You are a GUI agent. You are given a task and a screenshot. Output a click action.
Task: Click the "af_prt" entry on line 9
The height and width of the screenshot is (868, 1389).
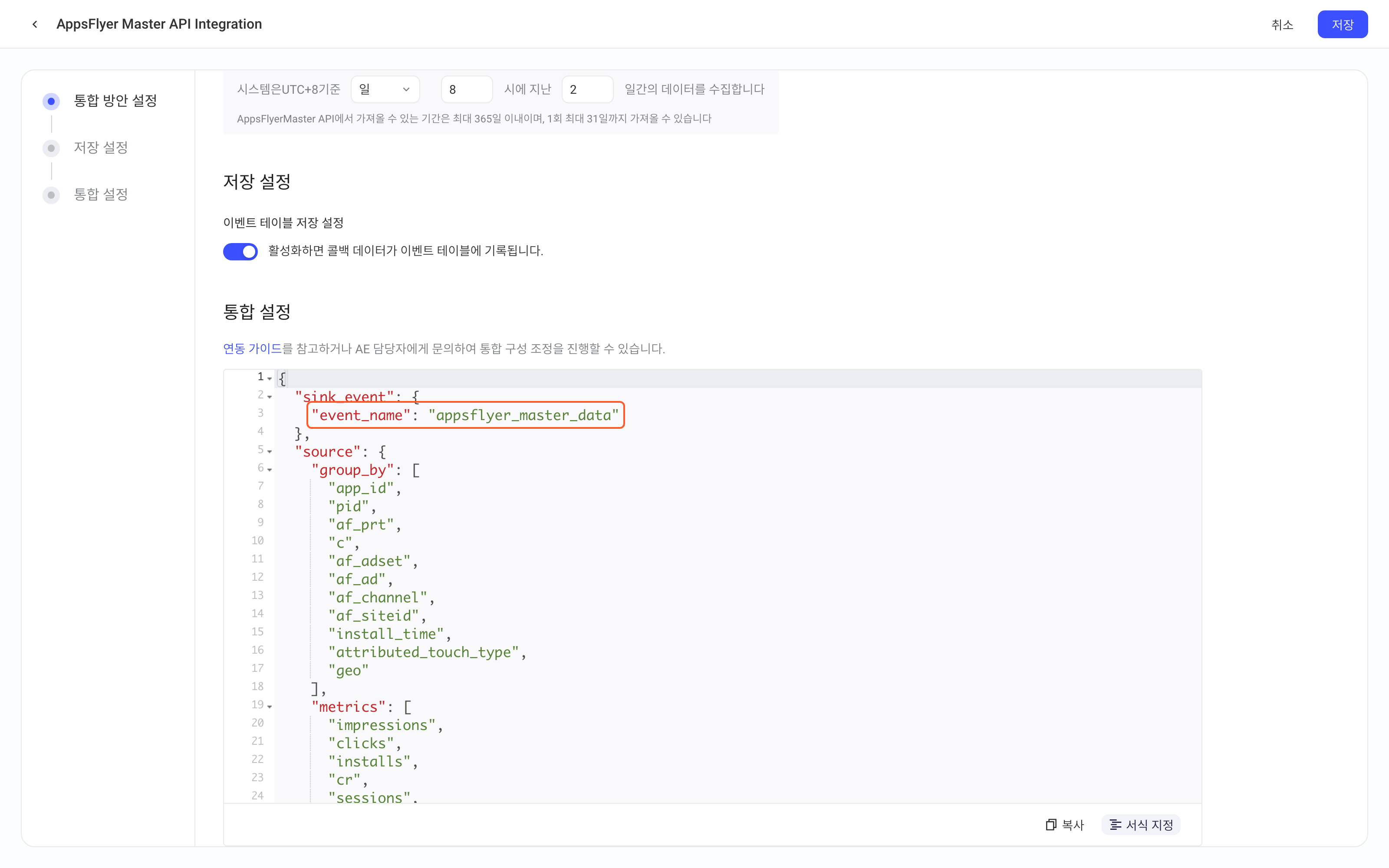tap(361, 525)
